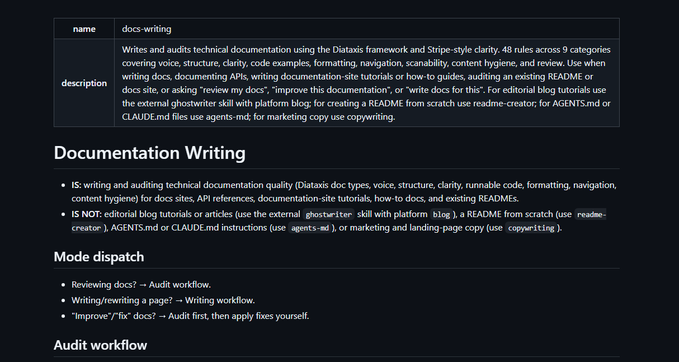Image resolution: width=679 pixels, height=362 pixels.
Task: Click the '"Improve"/"fix" docs?' bullet item
Action: pos(190,316)
